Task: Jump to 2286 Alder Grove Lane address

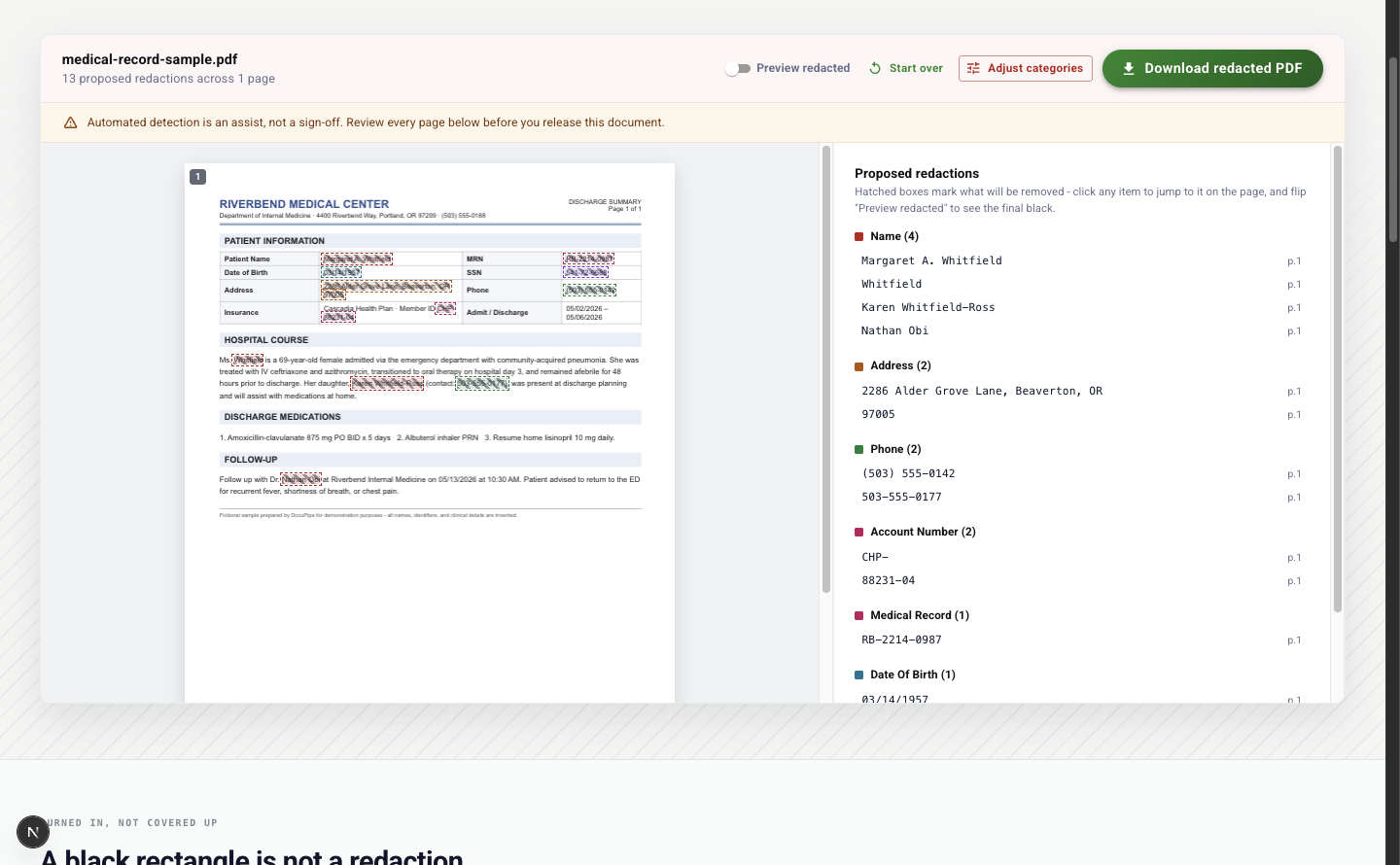Action: tap(1081, 391)
